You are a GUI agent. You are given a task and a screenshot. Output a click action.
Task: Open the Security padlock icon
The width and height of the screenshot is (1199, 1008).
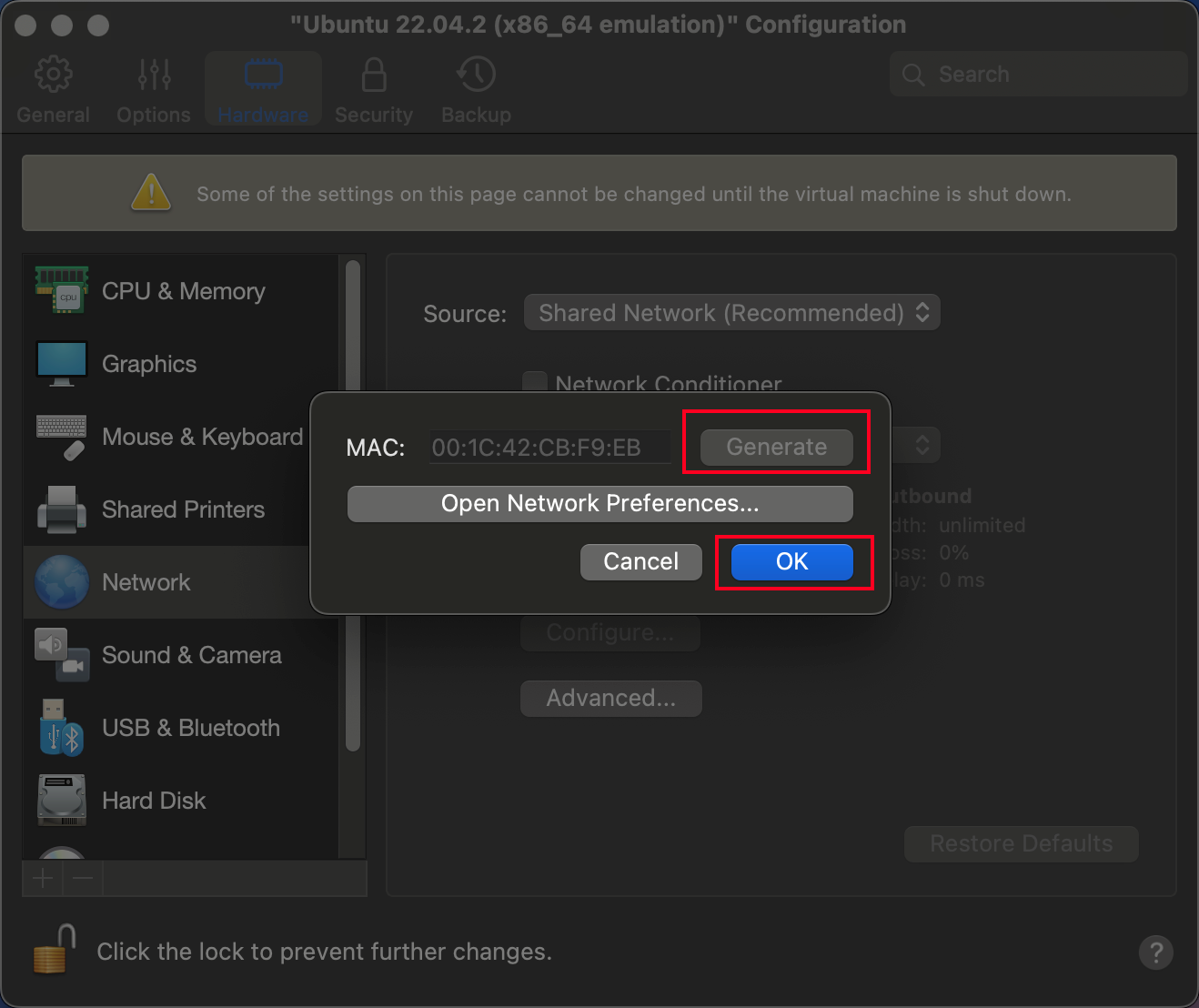(374, 75)
